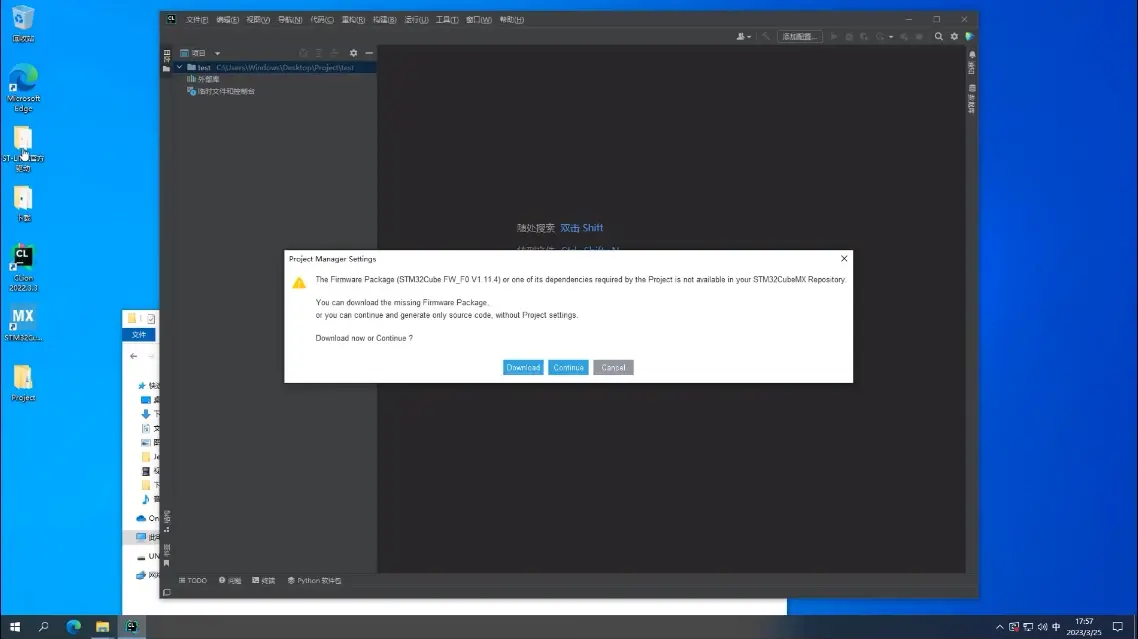Open the 工具(T) menu
This screenshot has height=639, width=1138.
coord(446,20)
